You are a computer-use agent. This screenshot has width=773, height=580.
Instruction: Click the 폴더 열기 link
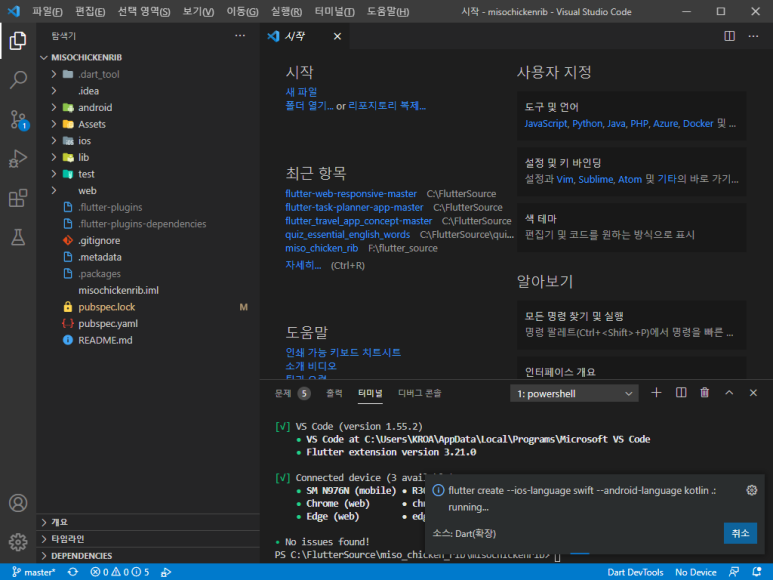(309, 105)
